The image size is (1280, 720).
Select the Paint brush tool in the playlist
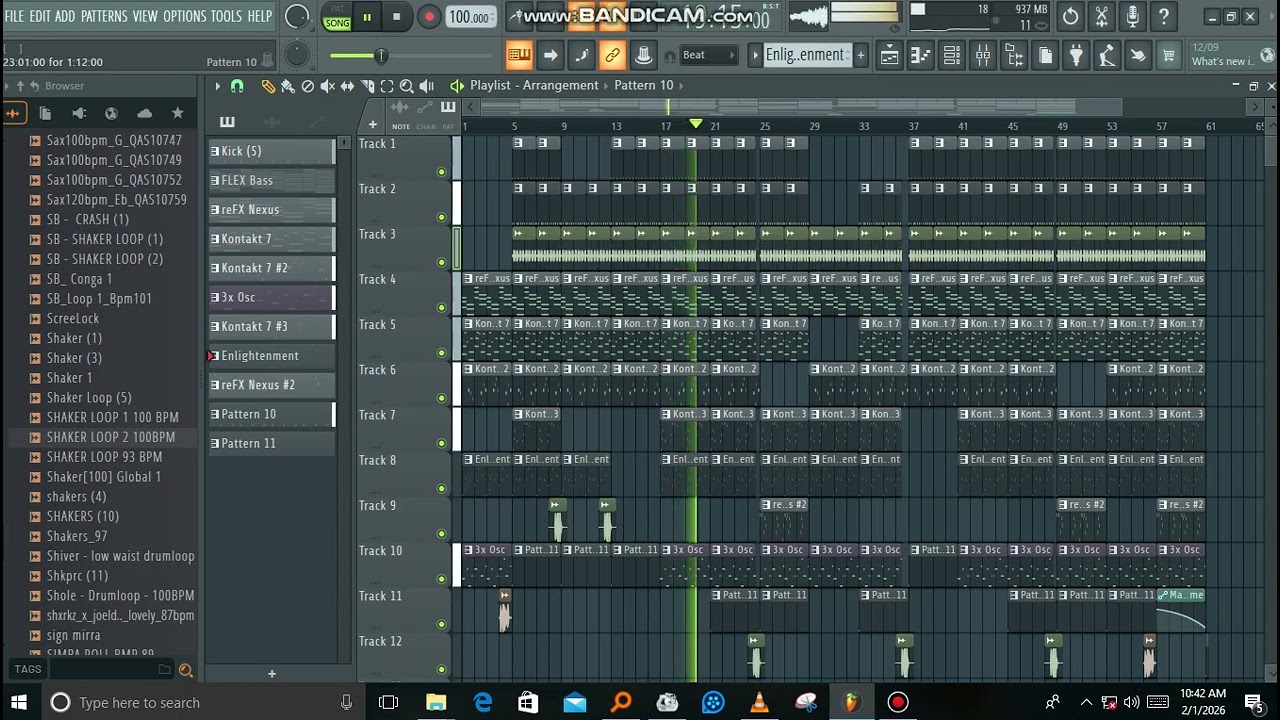(287, 86)
